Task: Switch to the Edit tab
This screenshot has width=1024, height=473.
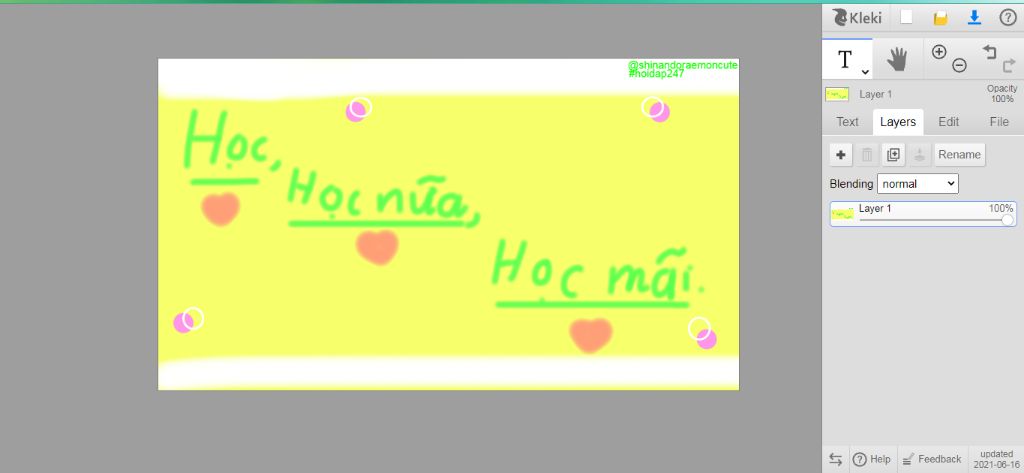Action: (949, 122)
